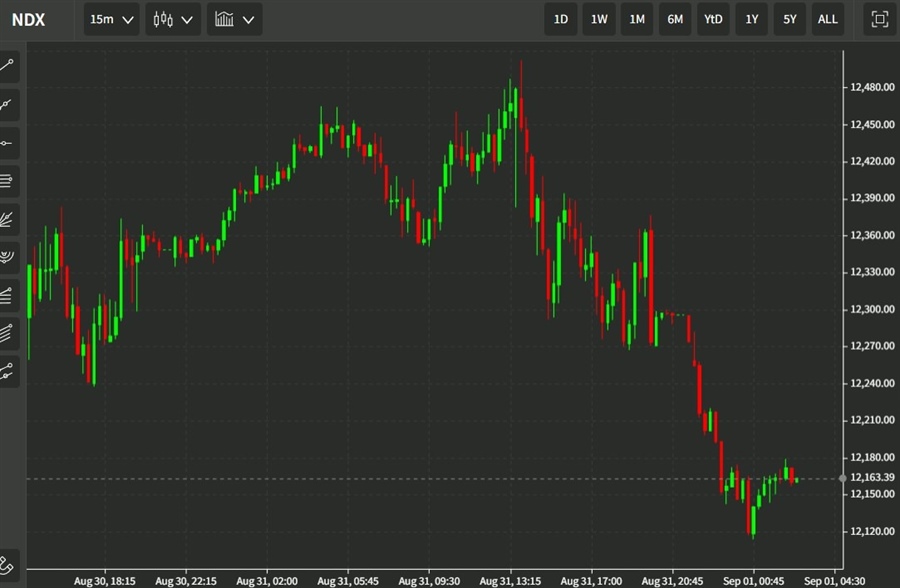The image size is (900, 588).
Task: Click the NDX symbol label
Action: click(x=29, y=20)
